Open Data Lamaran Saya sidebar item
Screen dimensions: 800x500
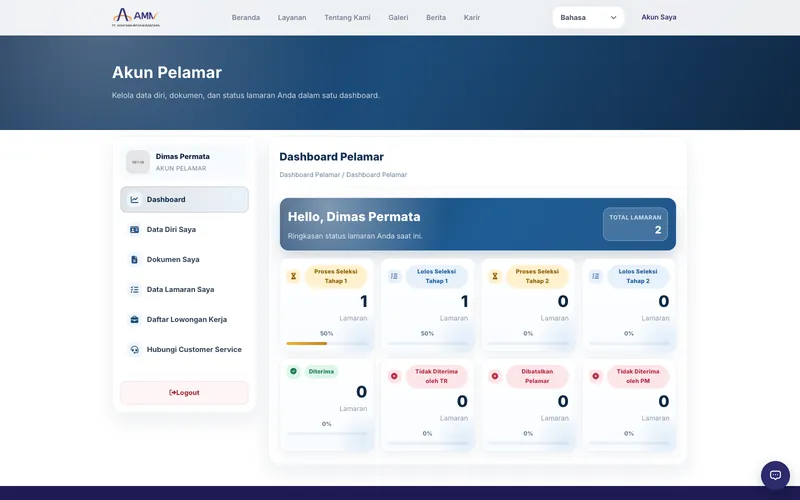point(184,289)
